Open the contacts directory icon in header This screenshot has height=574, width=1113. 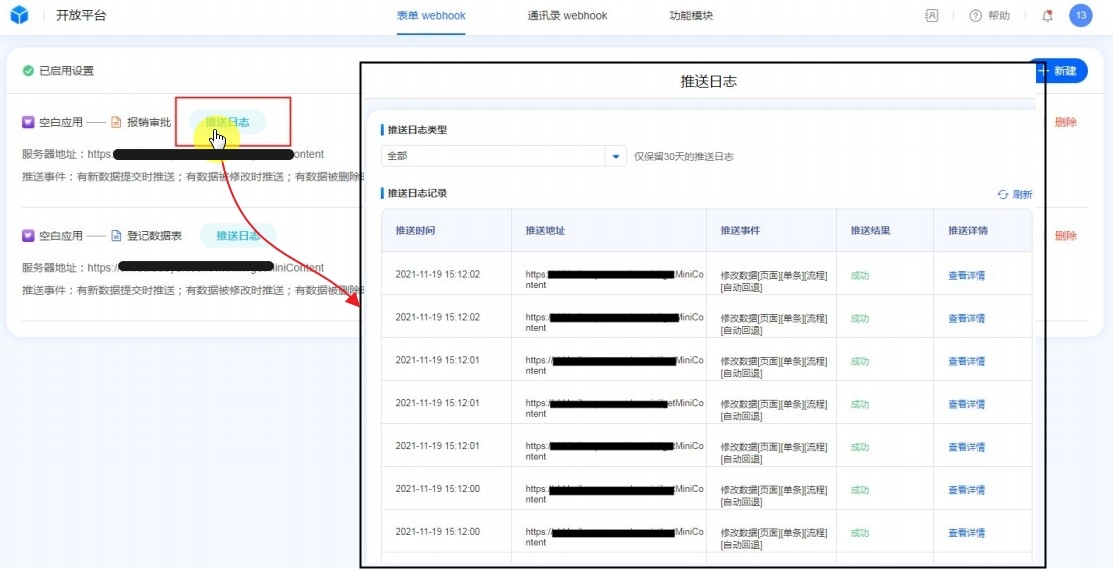[x=932, y=16]
